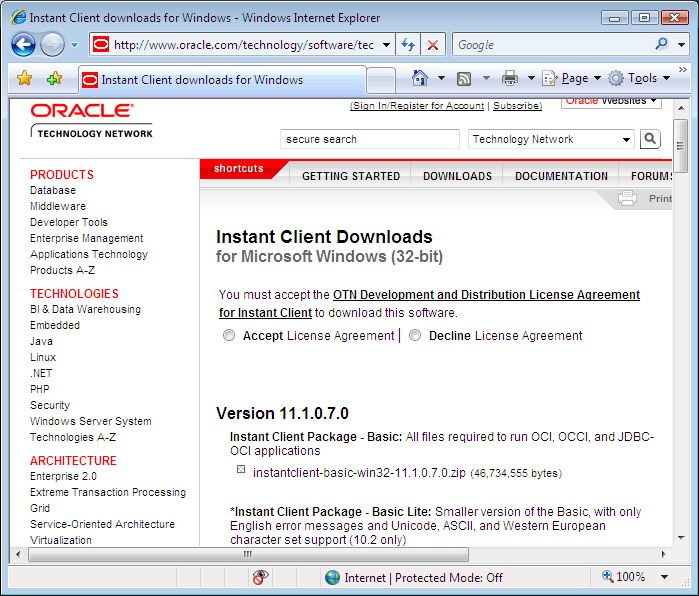699x596 pixels.
Task: Open the Downloads tab
Action: tap(457, 176)
